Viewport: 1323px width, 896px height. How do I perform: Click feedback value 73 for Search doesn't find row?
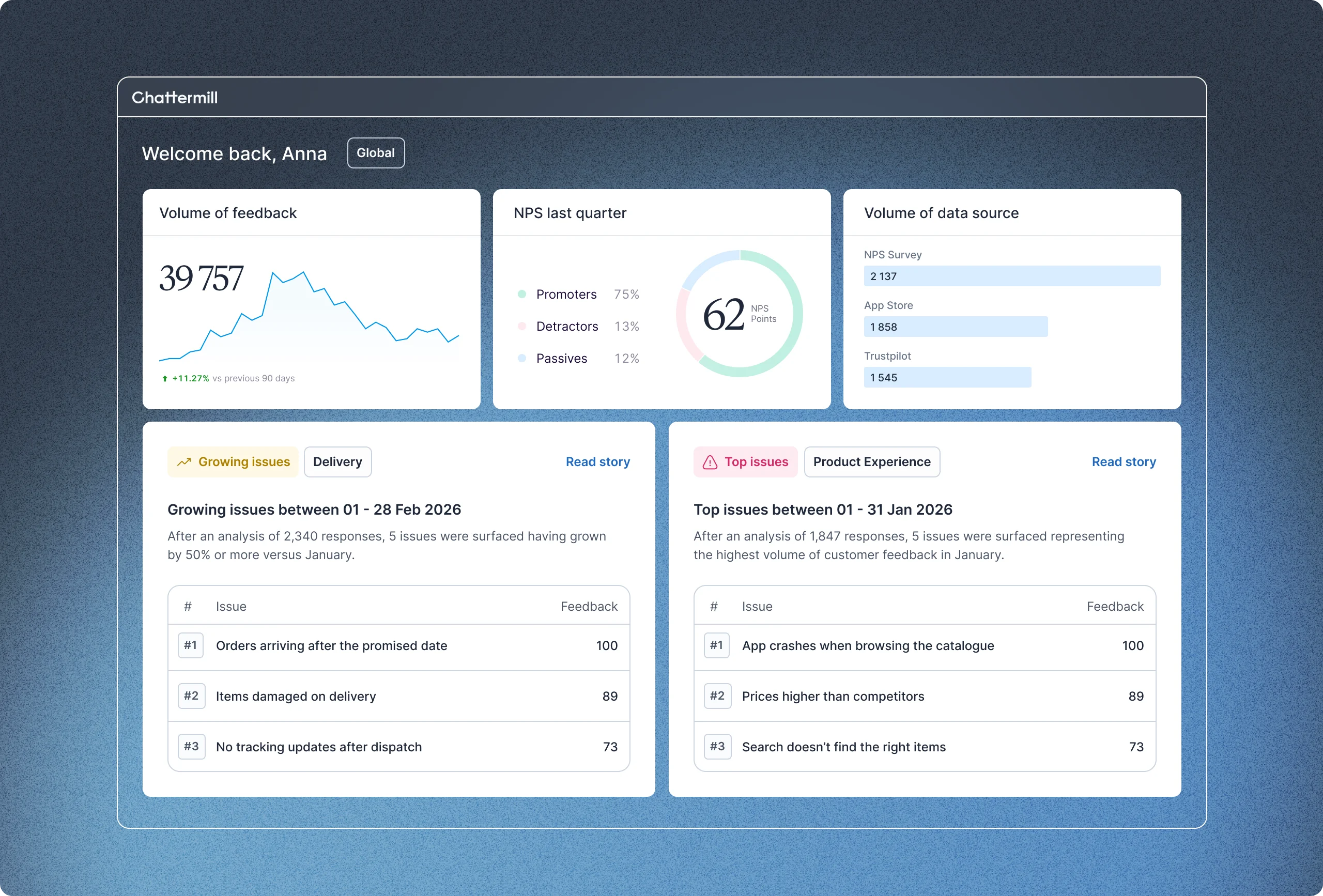(x=1136, y=747)
